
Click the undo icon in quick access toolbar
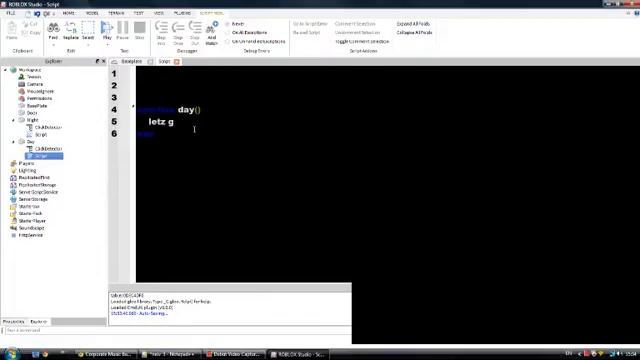37,13
